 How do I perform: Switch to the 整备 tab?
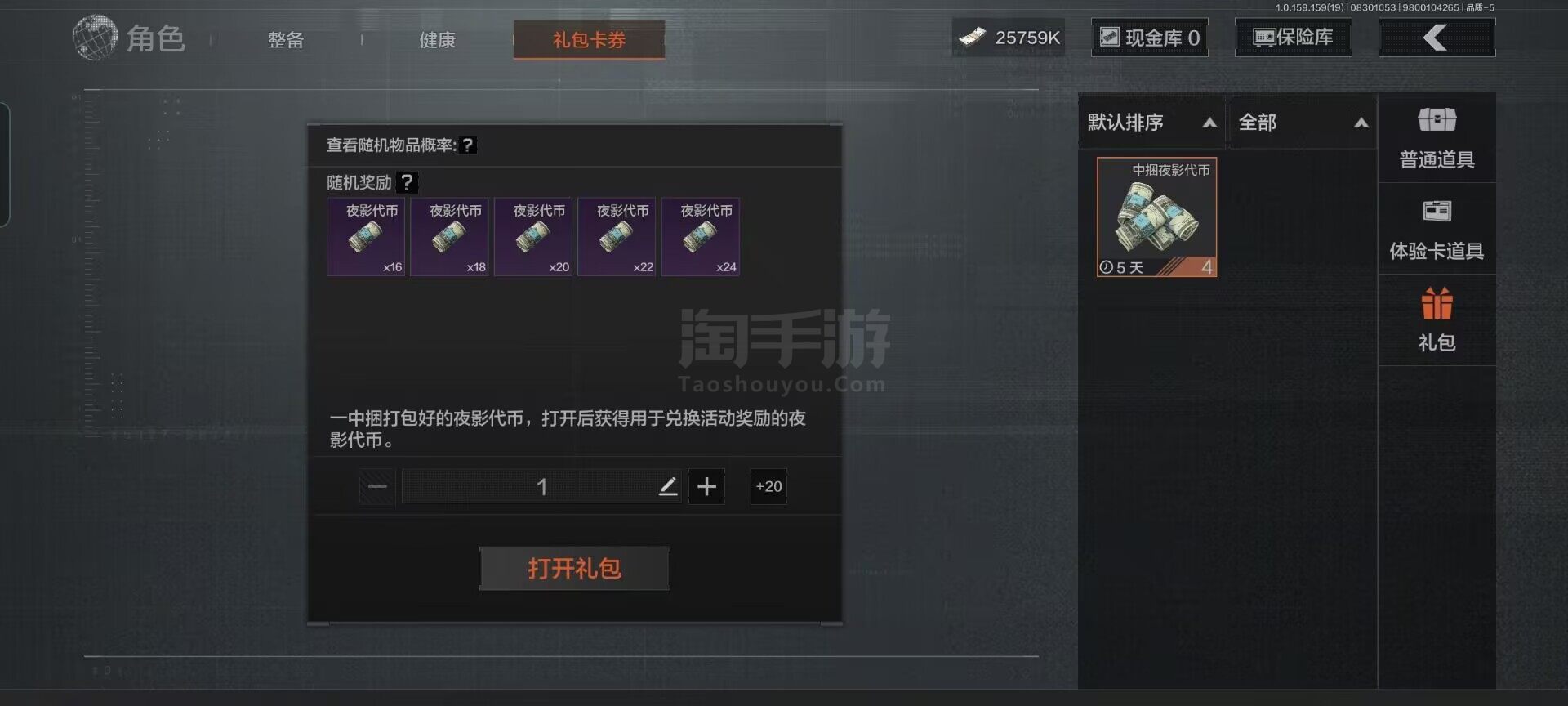pyautogui.click(x=286, y=40)
